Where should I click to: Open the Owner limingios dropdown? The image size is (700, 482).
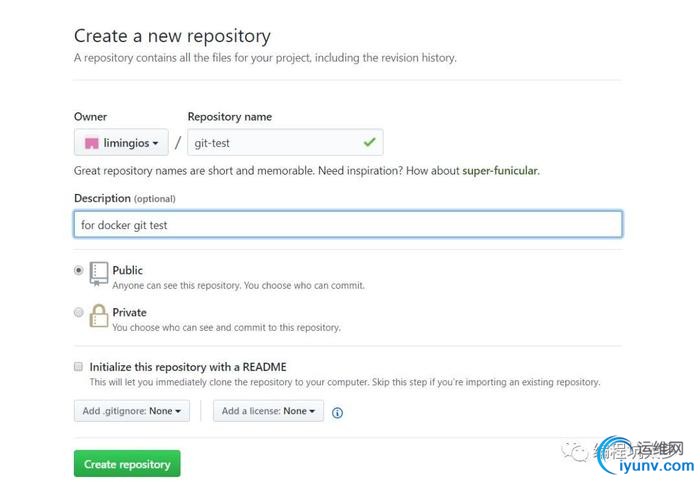(121, 142)
